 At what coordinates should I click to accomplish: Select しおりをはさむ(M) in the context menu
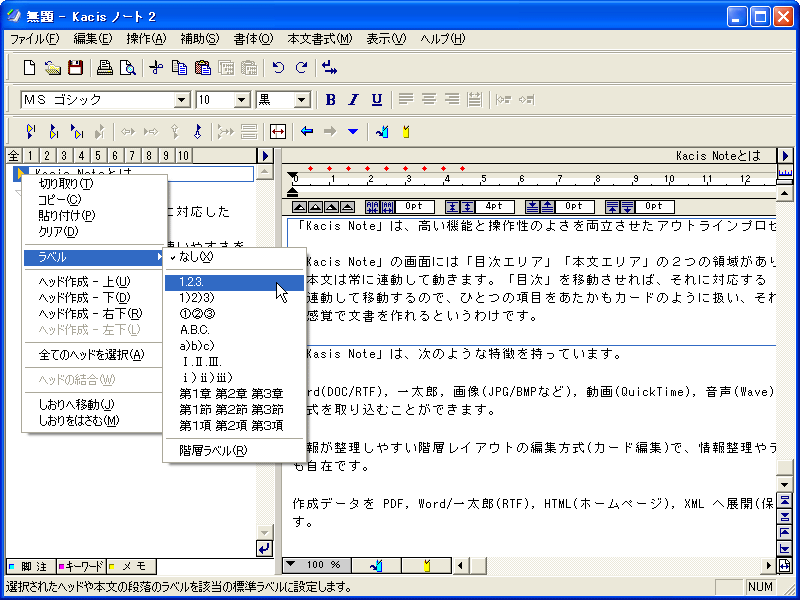pos(94,420)
